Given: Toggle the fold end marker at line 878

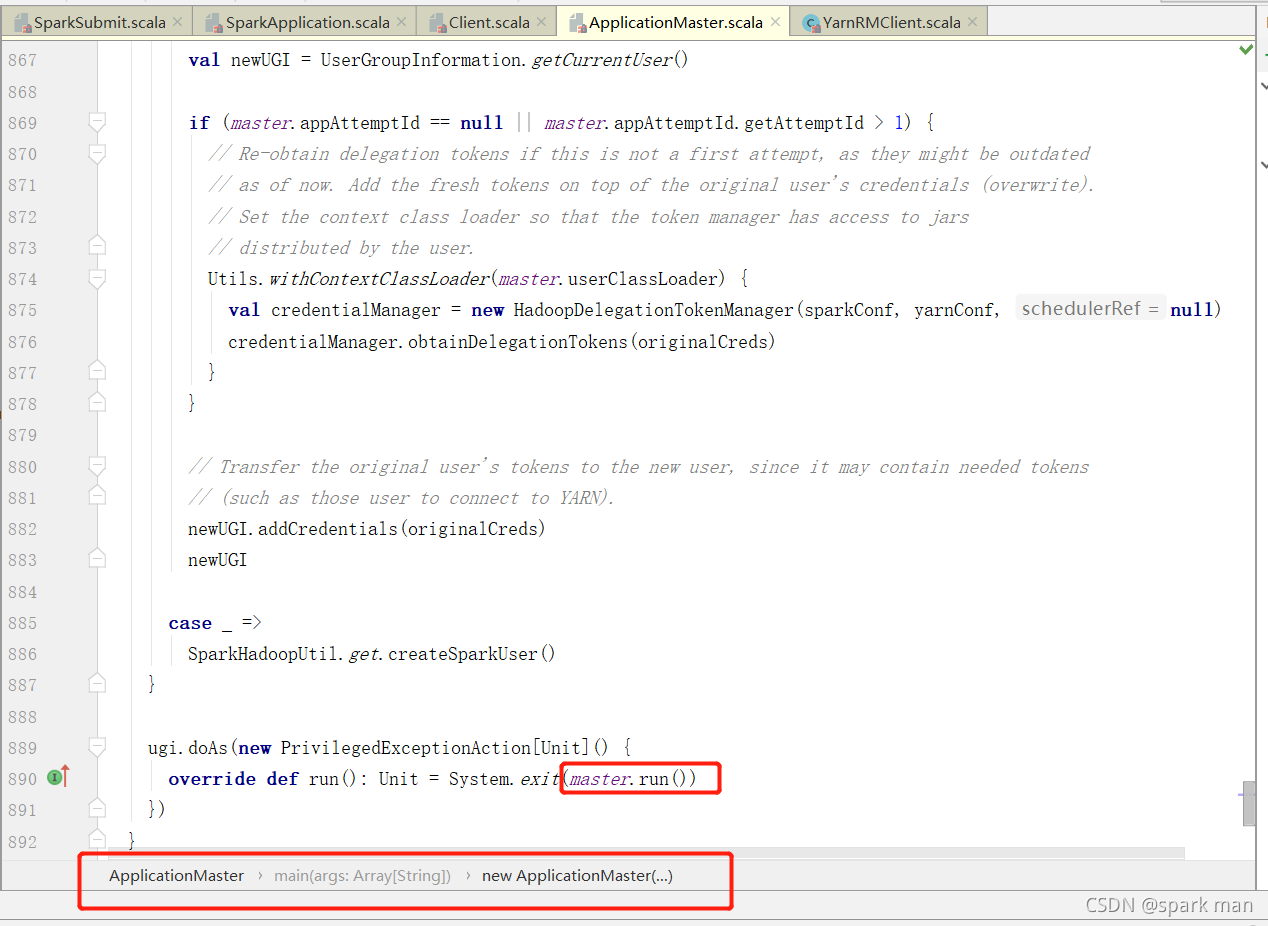Looking at the screenshot, I should [x=97, y=403].
